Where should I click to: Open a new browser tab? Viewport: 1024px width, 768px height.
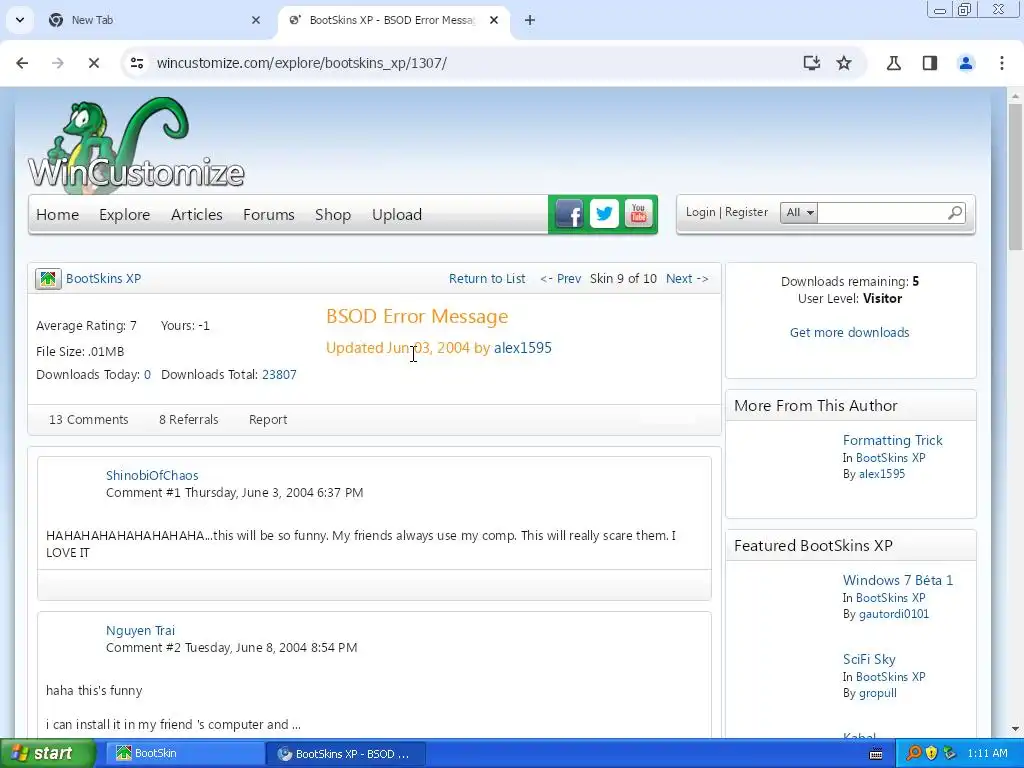530,20
